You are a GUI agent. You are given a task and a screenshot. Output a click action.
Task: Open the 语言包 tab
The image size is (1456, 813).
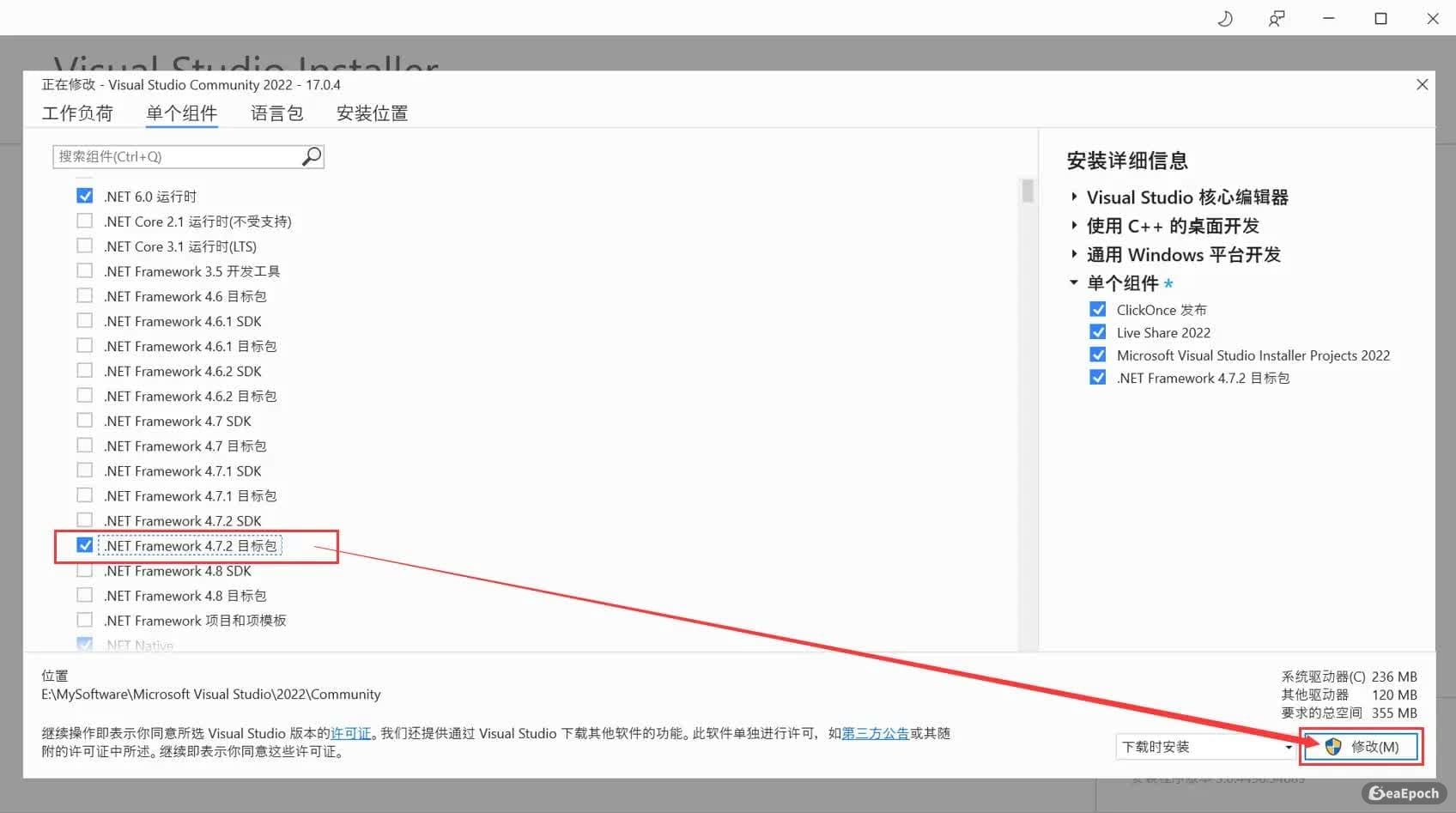277,113
